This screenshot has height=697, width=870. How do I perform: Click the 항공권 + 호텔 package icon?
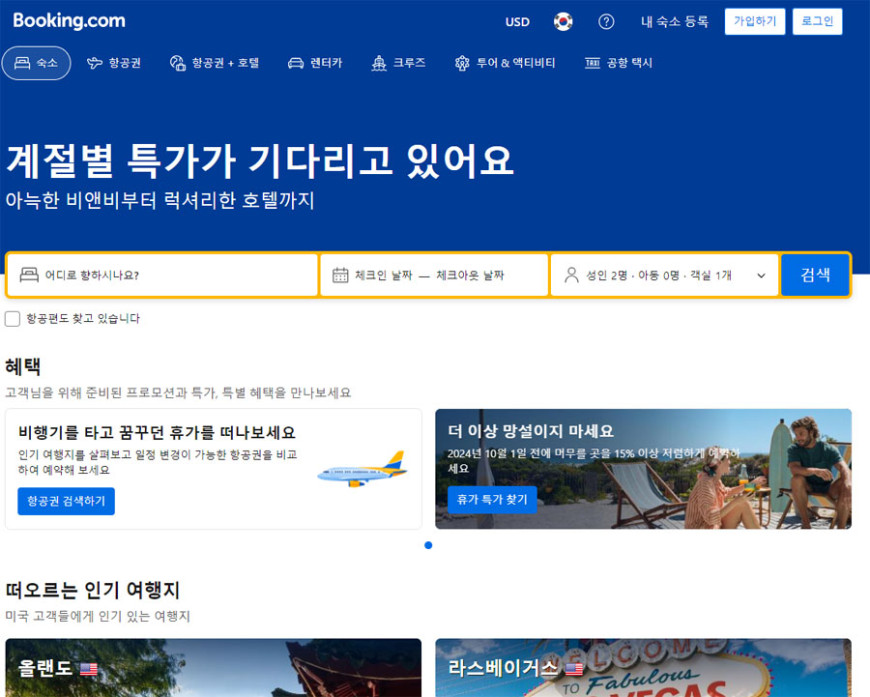[178, 63]
